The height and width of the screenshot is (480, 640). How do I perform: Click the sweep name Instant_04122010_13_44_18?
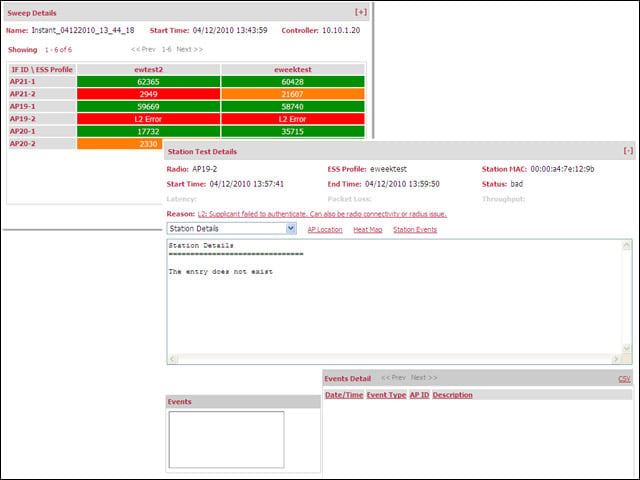[83, 30]
